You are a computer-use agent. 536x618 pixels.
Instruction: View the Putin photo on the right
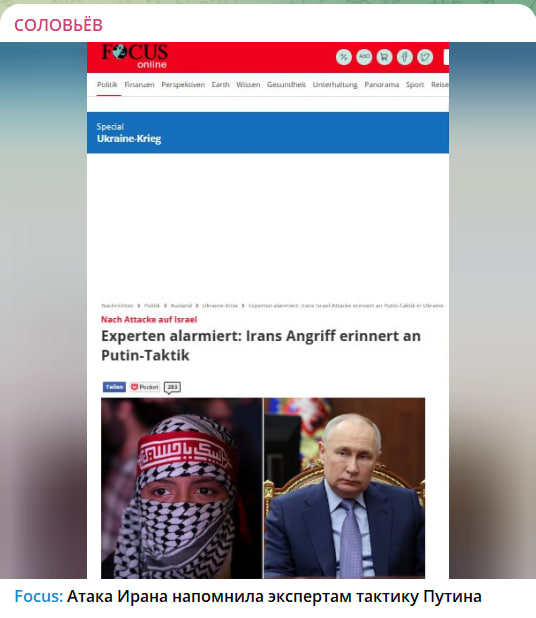click(x=344, y=488)
